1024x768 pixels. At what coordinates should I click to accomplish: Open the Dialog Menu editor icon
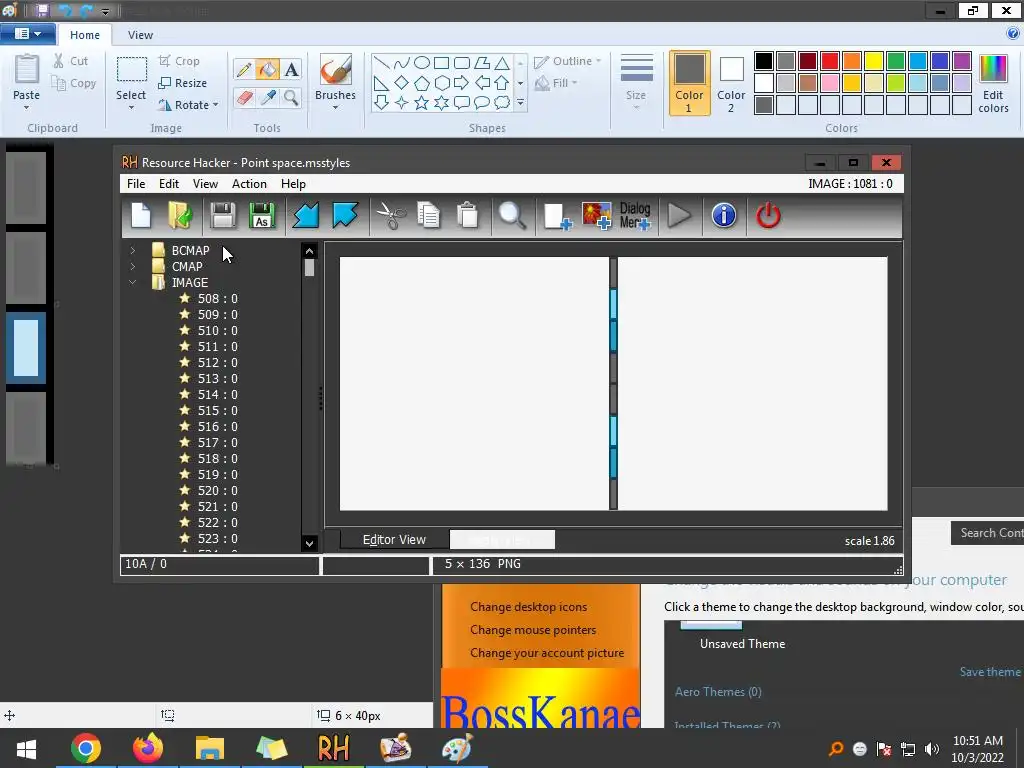[635, 216]
